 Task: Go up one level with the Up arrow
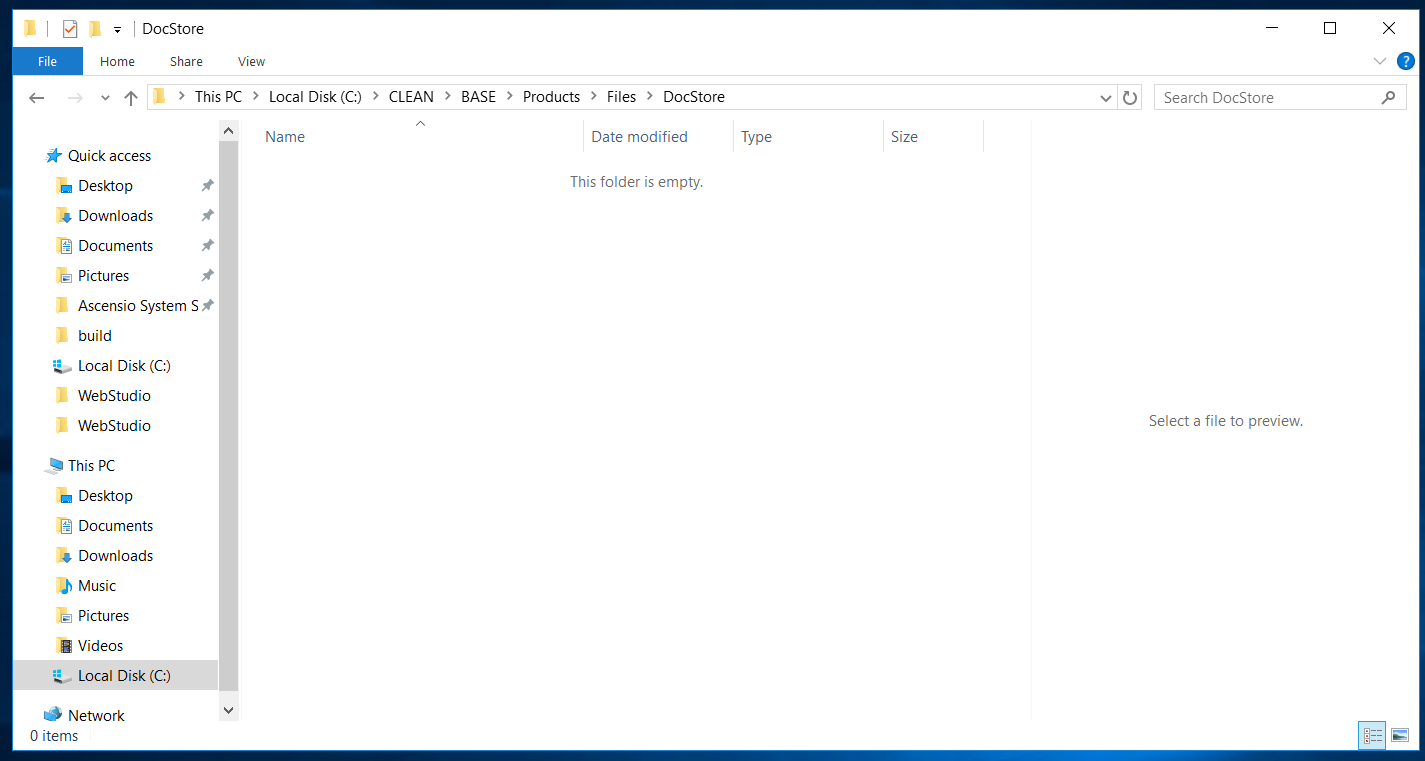tap(130, 97)
